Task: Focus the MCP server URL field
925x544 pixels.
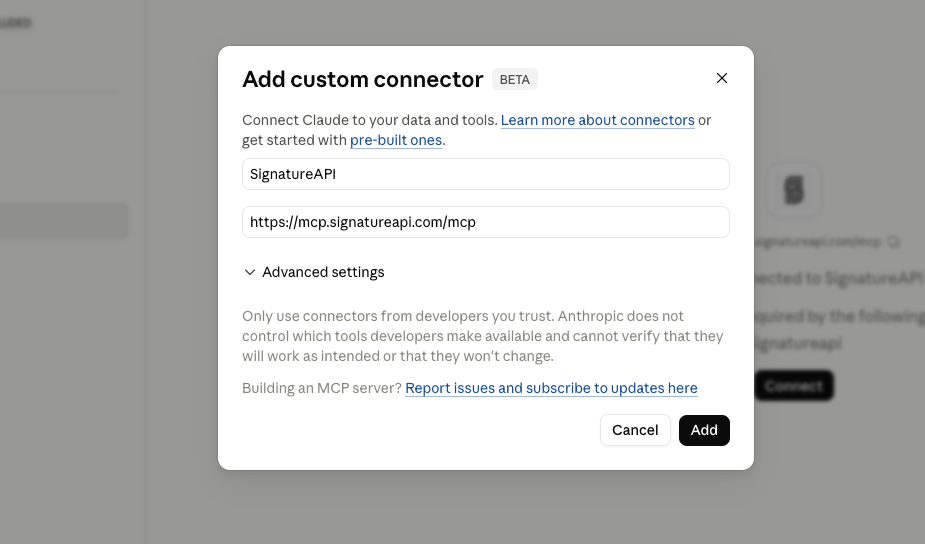Action: (486, 222)
